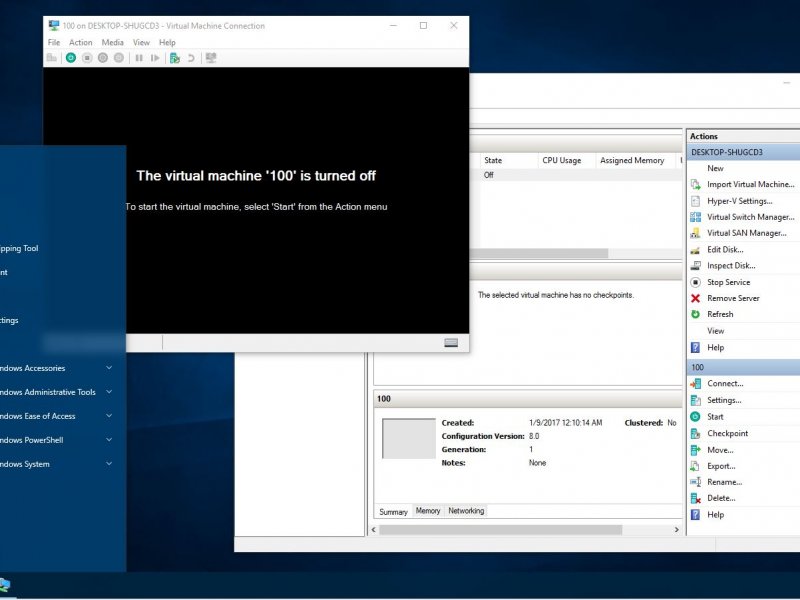The width and height of the screenshot is (800, 600).
Task: Open Media menu in VM Connection window
Action: point(112,42)
